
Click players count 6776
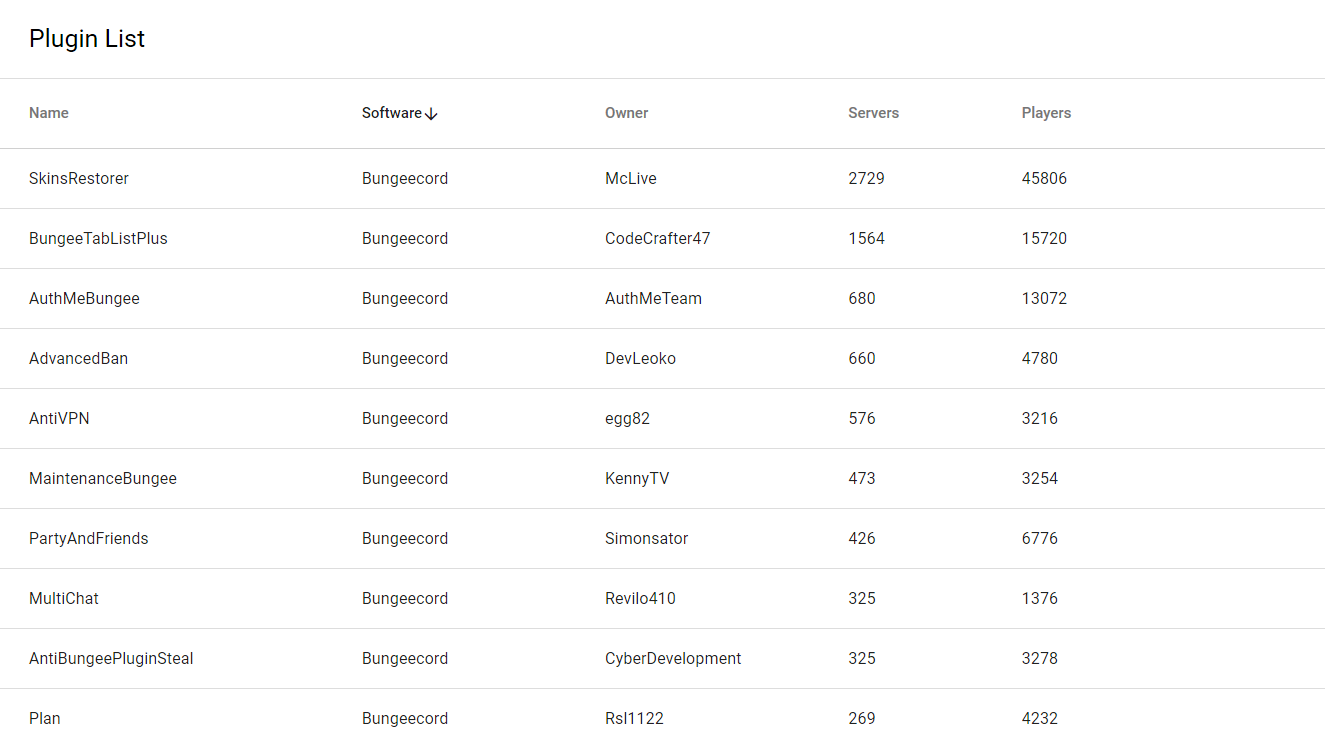point(1040,539)
